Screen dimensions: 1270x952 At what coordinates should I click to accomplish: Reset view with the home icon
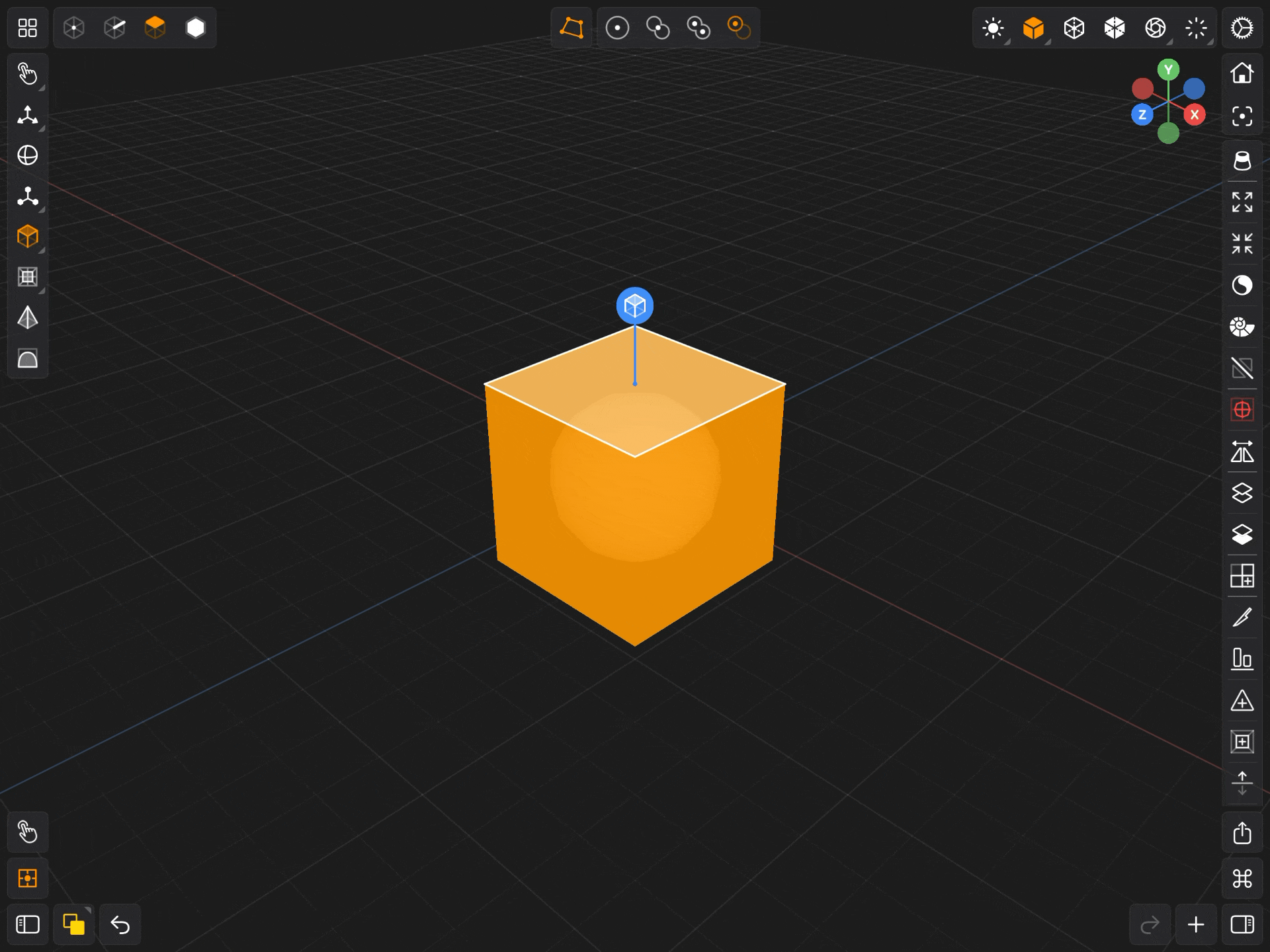point(1242,73)
